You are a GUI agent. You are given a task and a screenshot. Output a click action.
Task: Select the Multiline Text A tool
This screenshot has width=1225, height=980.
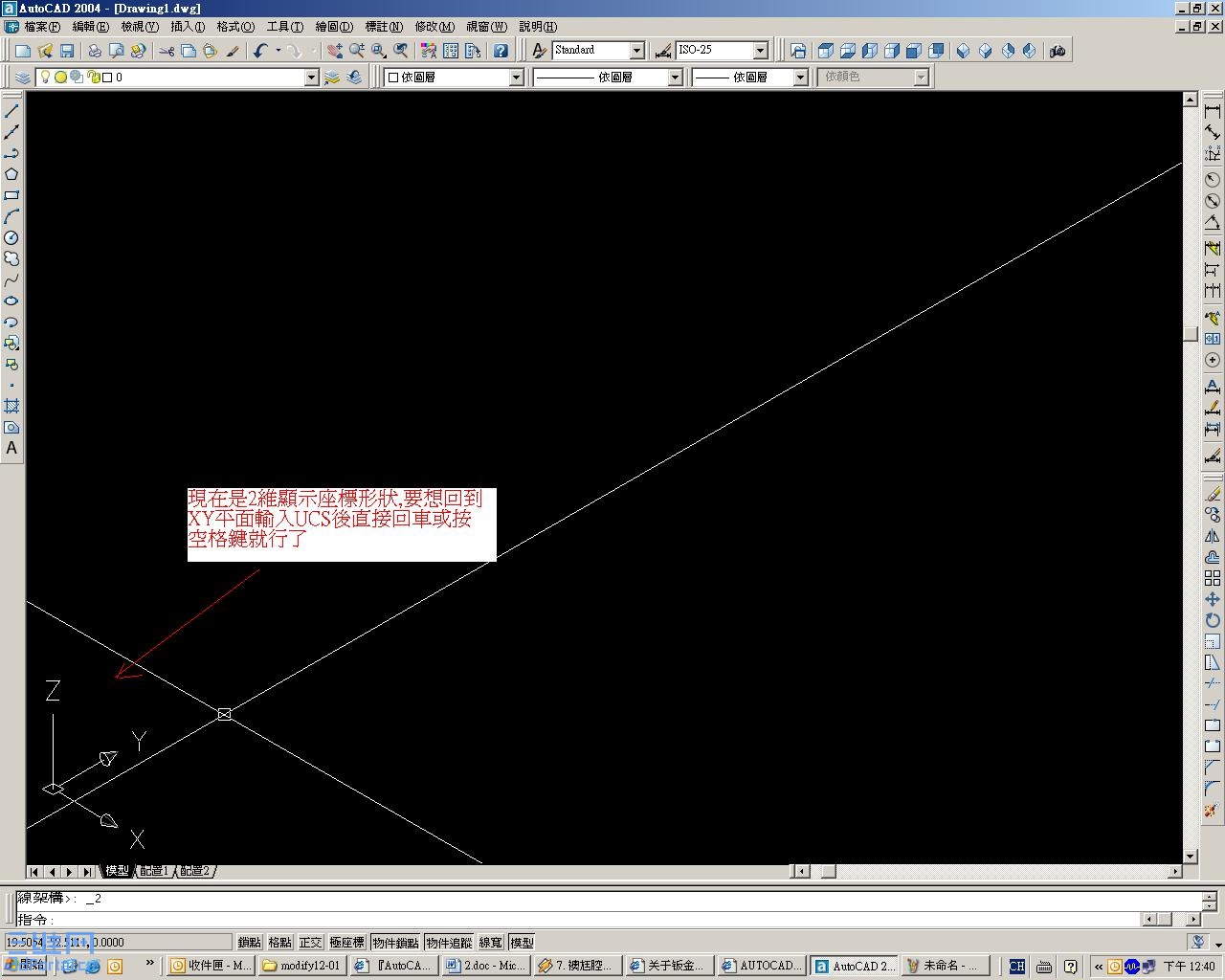tap(11, 448)
